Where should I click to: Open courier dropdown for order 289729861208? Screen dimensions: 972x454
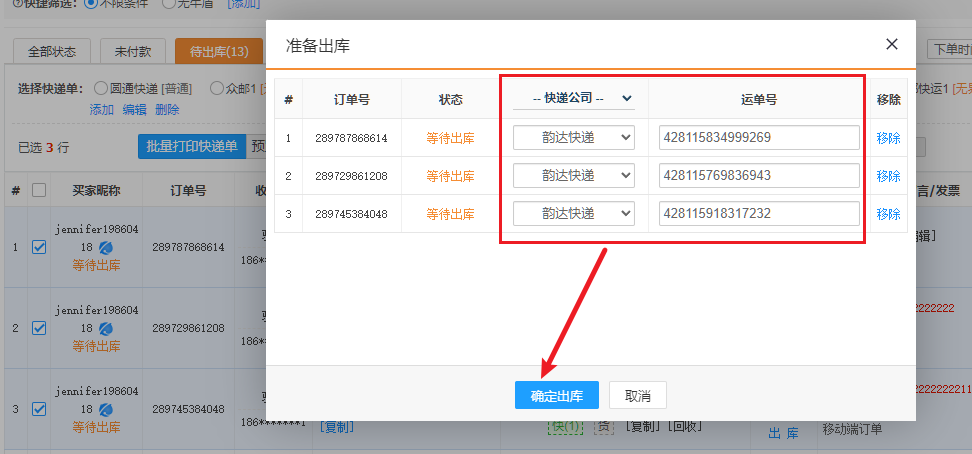(573, 175)
